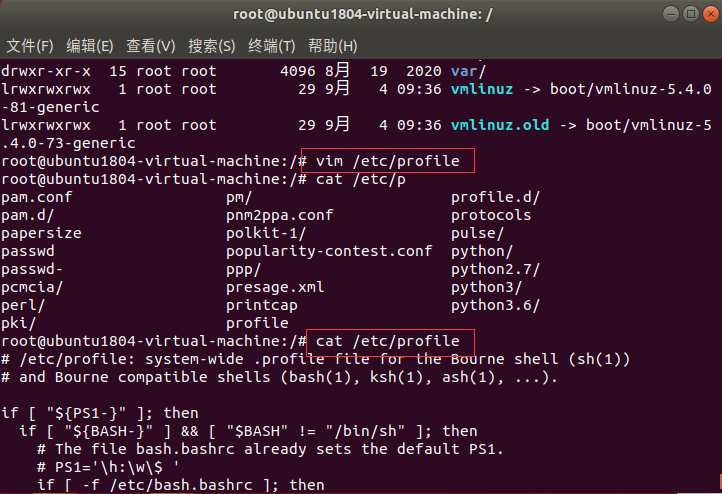Viewport: 722px width, 494px height.
Task: Click 'perl/' in completion list
Action: (23, 305)
